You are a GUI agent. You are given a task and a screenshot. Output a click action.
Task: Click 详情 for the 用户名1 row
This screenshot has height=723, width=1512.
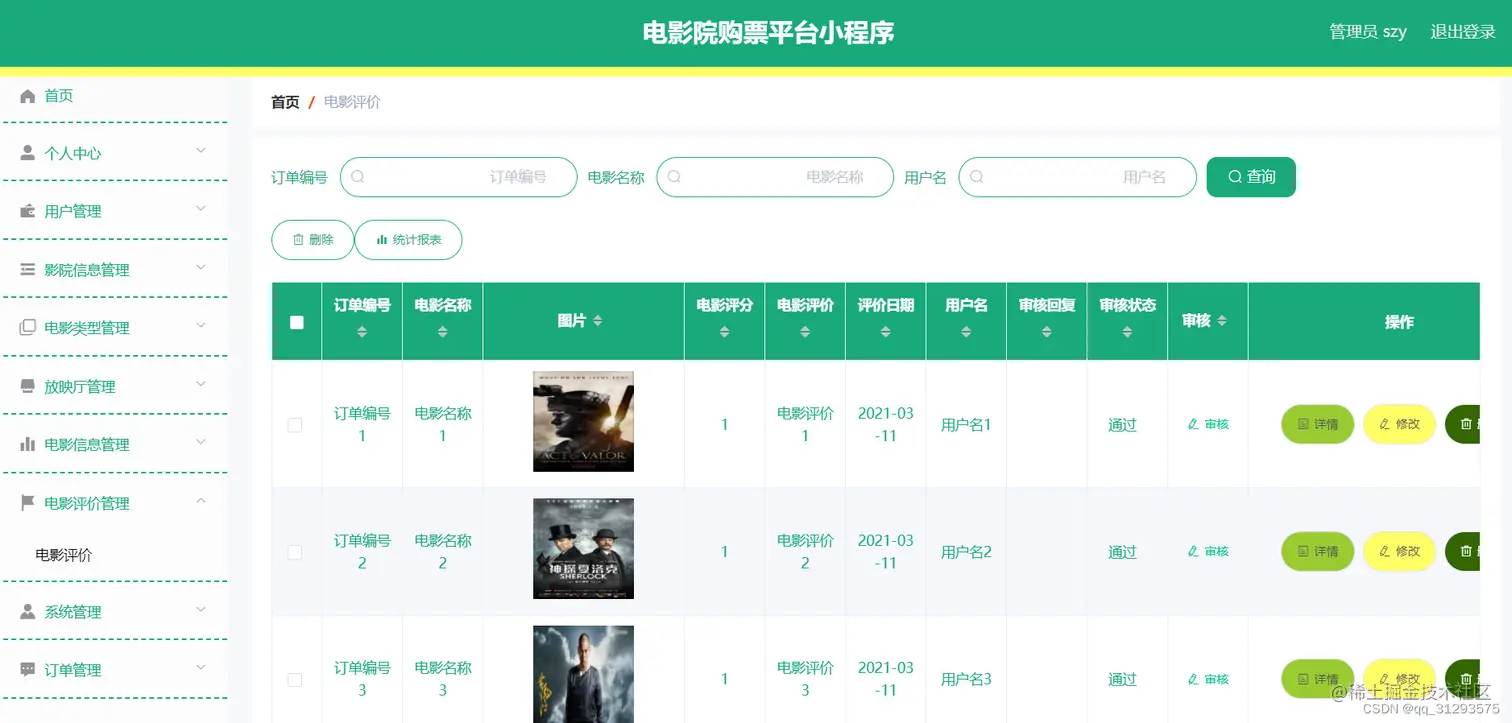point(1317,424)
